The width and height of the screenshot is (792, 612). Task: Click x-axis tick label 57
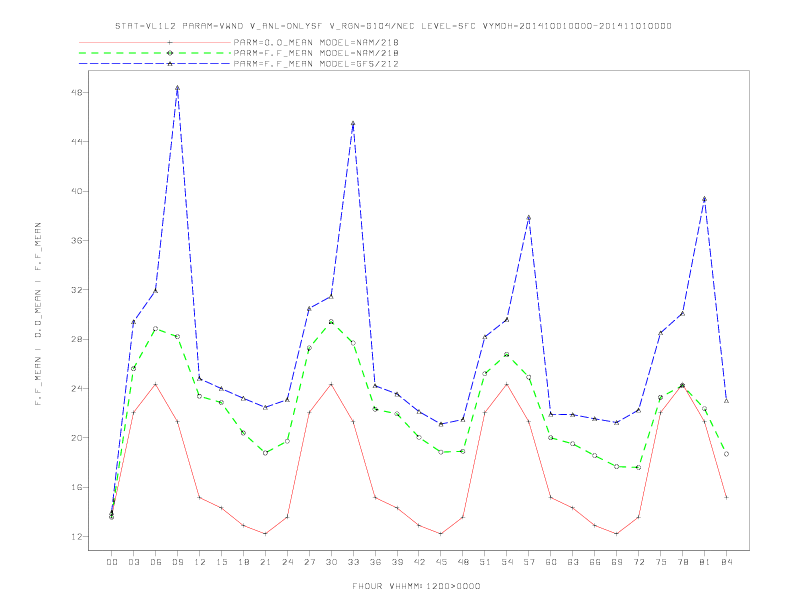(529, 562)
